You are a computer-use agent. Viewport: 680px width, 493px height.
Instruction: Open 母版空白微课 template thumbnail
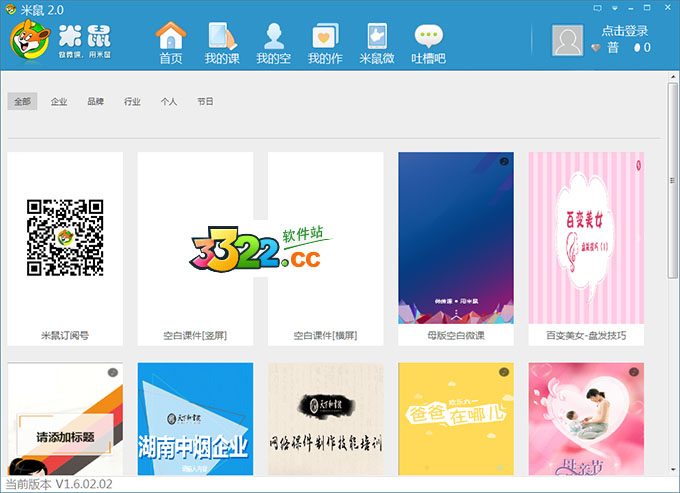coord(456,238)
